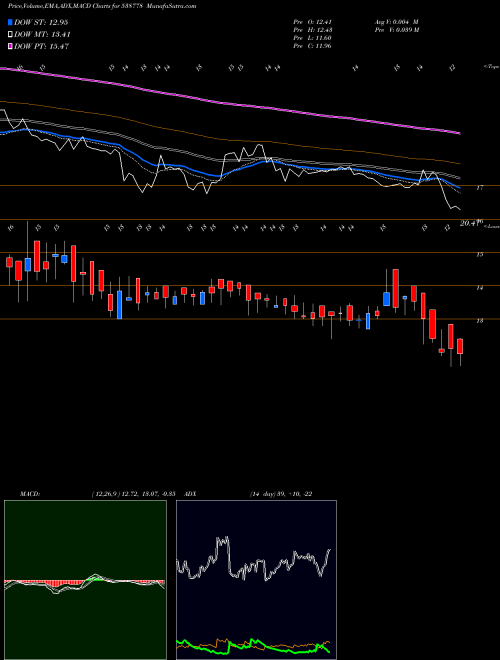The height and width of the screenshot is (660, 500).
Task: Click the 15 axis level label
Action: click(480, 255)
